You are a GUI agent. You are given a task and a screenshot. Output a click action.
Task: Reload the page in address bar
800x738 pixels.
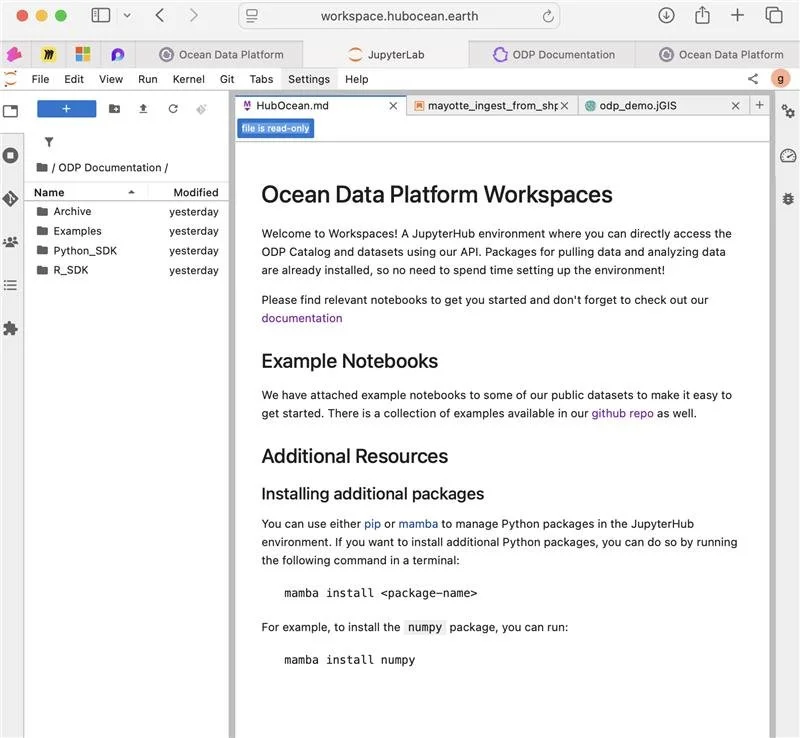(548, 16)
